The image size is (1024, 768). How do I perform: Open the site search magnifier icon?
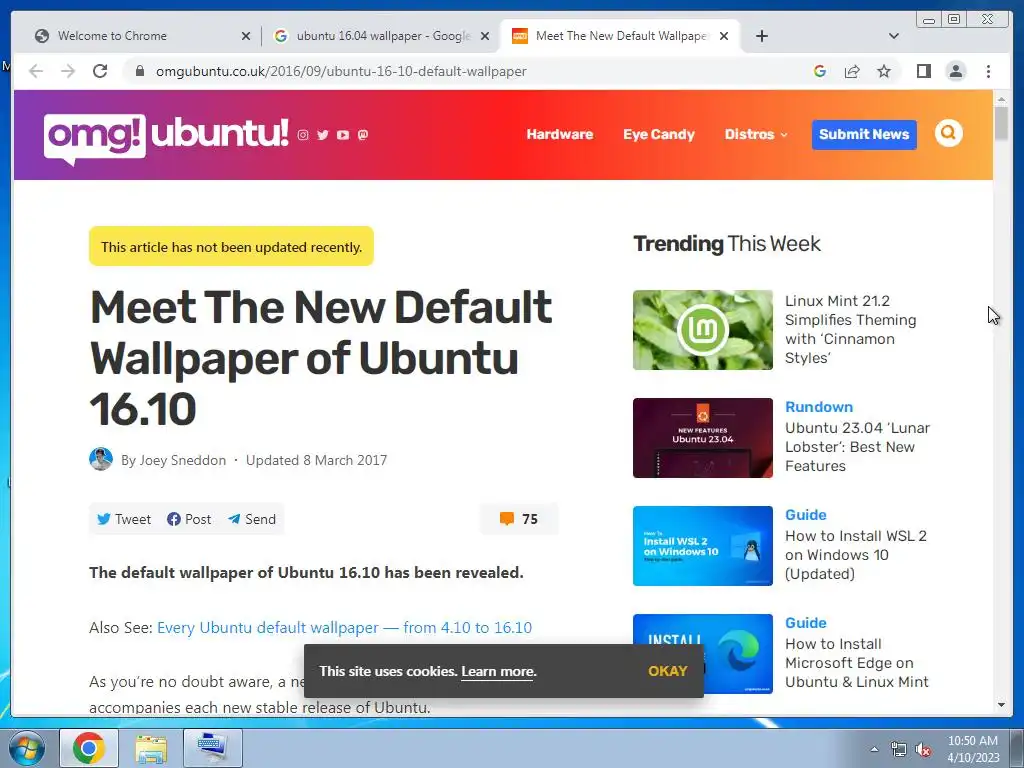[x=948, y=133]
